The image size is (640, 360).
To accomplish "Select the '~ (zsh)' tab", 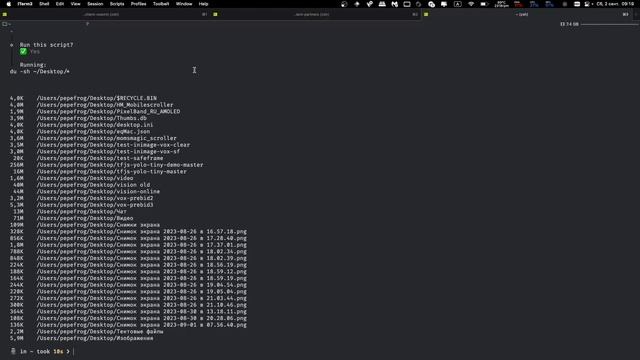I will click(x=527, y=14).
